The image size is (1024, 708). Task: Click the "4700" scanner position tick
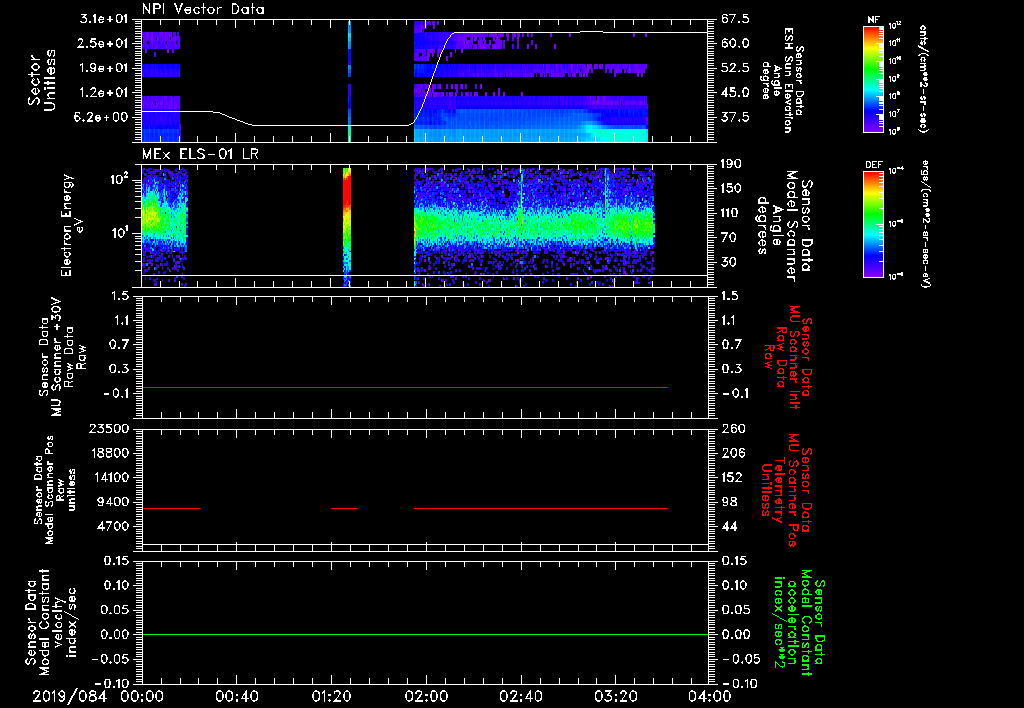(x=112, y=526)
